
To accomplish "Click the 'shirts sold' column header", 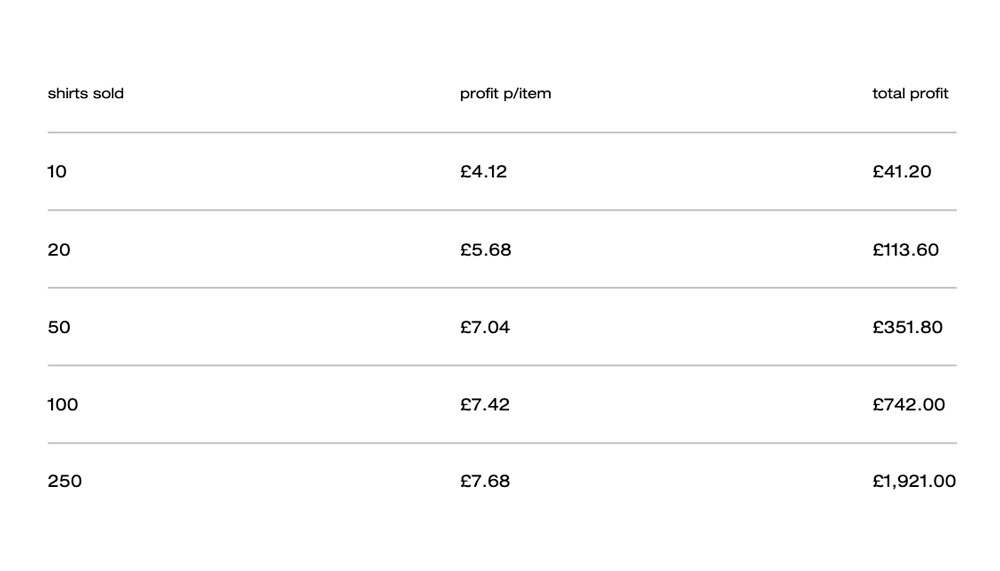I will [x=86, y=94].
